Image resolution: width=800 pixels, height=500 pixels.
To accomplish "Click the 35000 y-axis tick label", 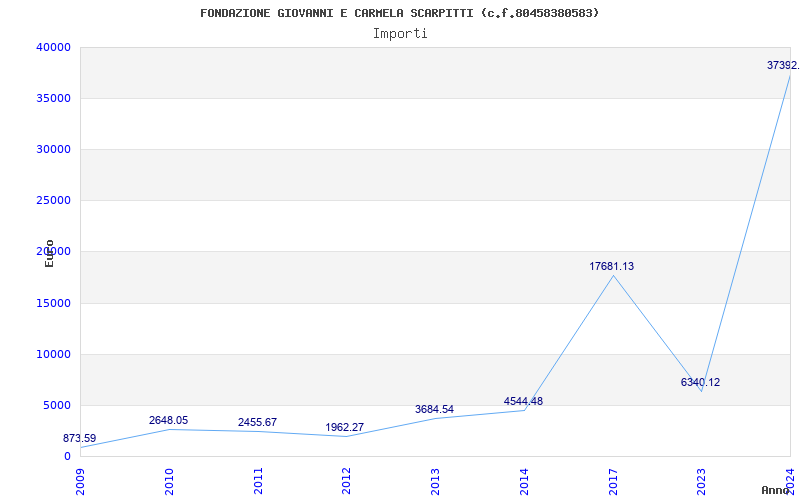I will (x=53, y=98).
